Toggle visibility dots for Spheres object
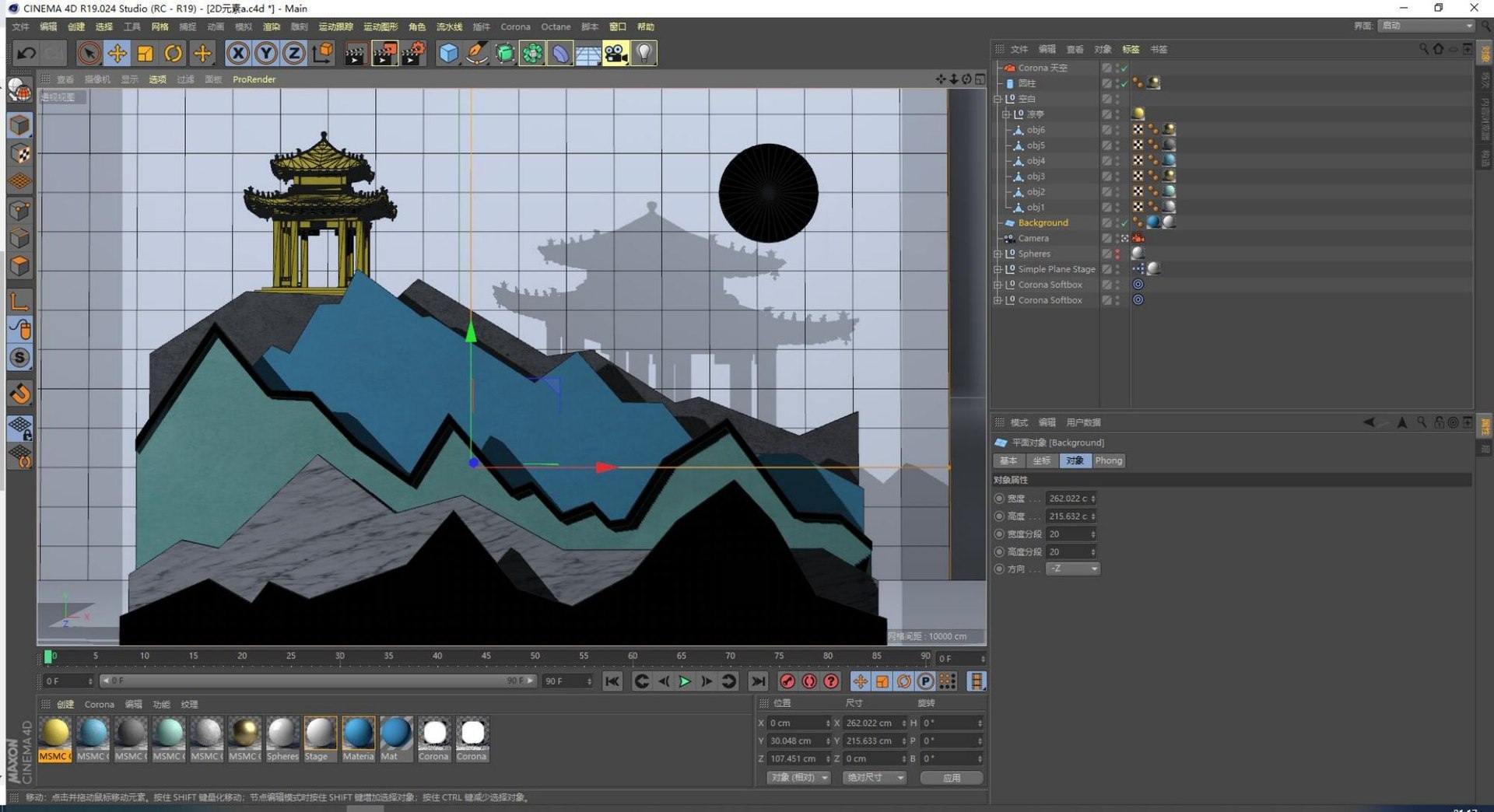Screen dimensions: 1494x812 pyautogui.click(x=1117, y=254)
